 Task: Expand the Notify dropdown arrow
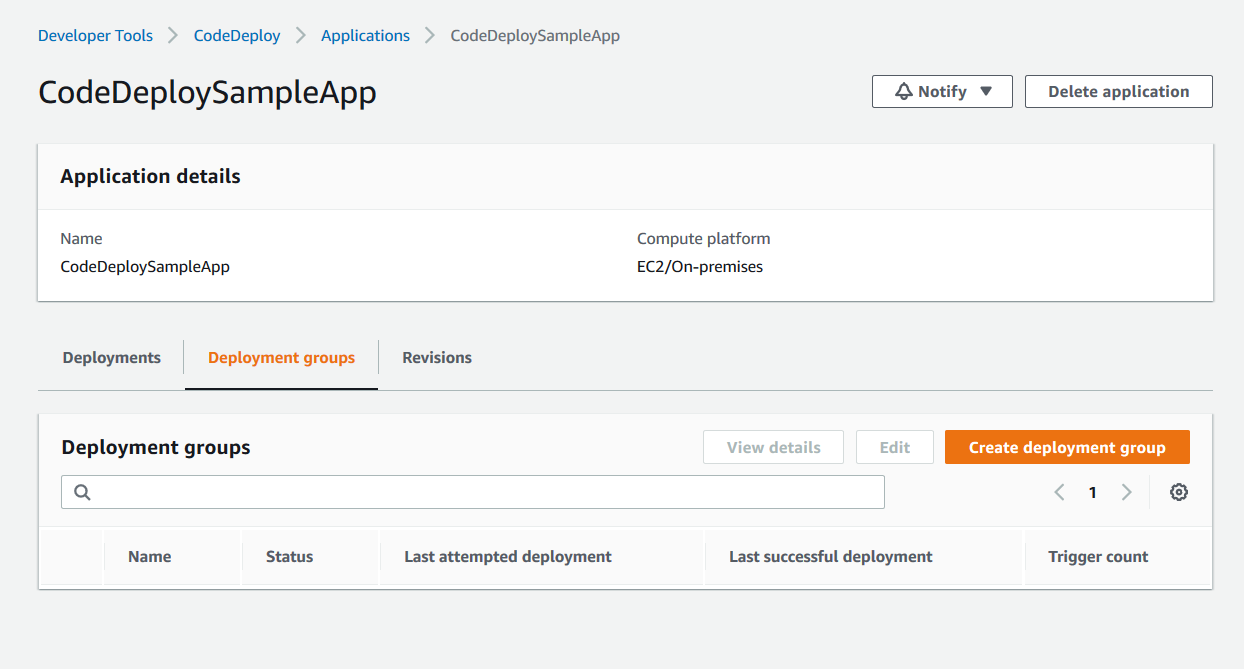pos(986,91)
